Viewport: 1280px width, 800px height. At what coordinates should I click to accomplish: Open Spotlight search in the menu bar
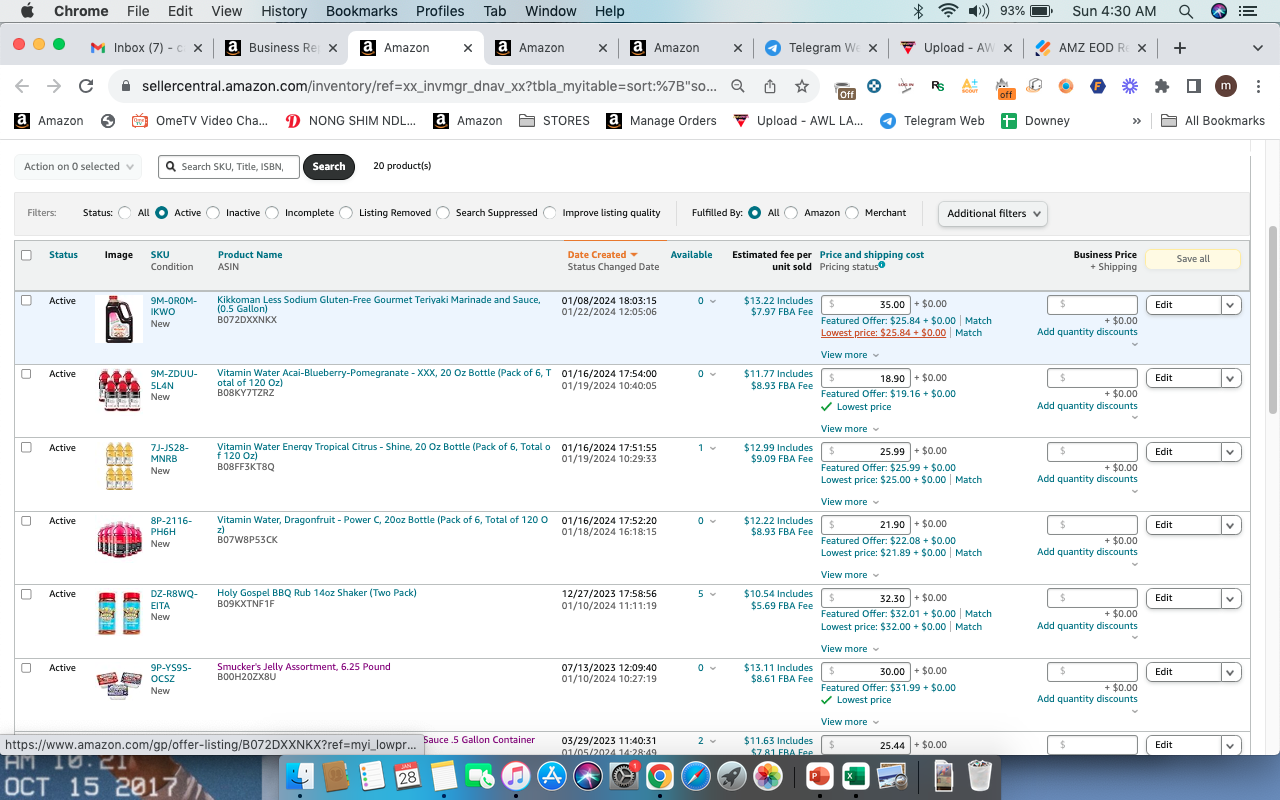(1185, 11)
